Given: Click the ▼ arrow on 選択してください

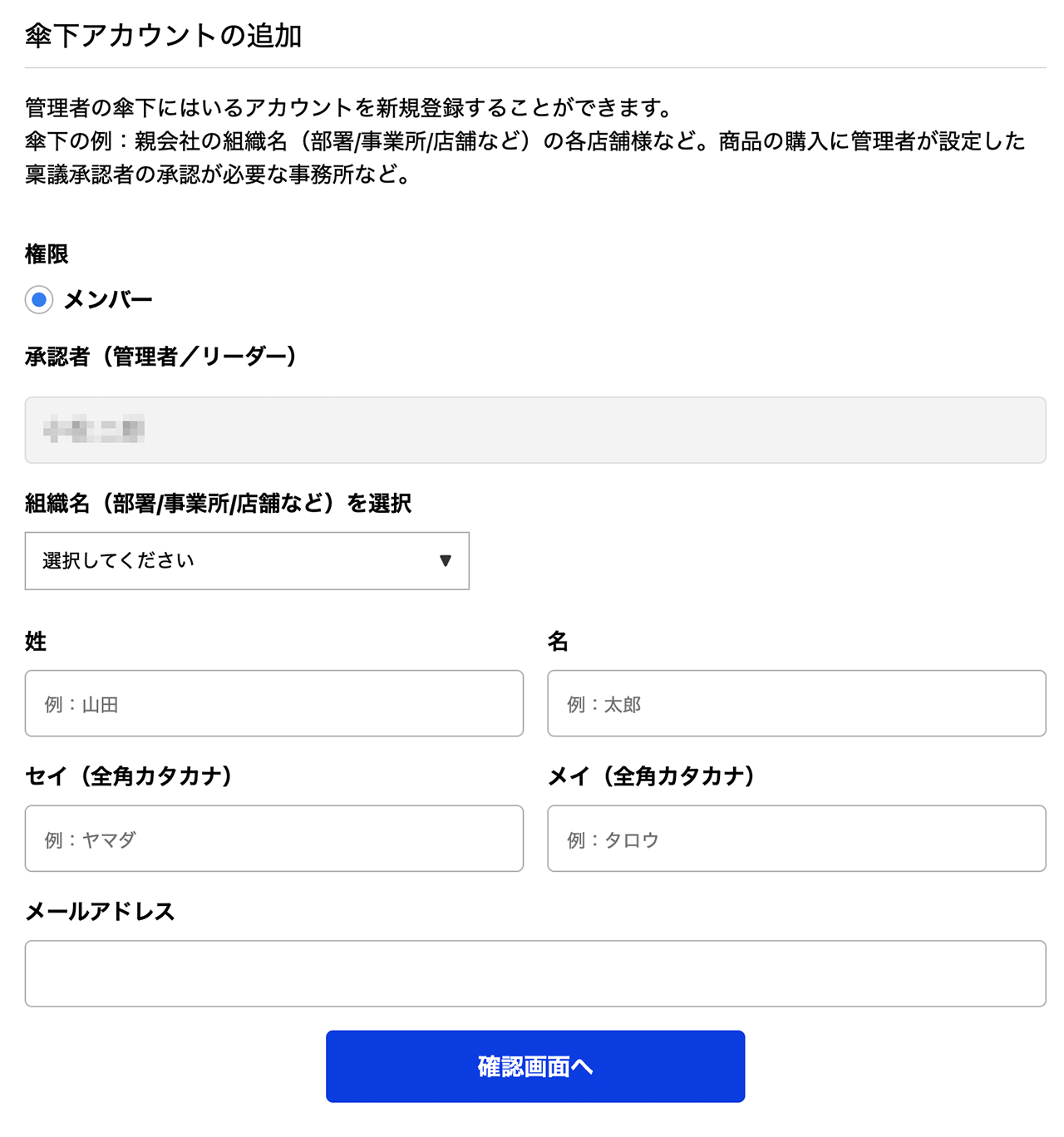Looking at the screenshot, I should 446,561.
